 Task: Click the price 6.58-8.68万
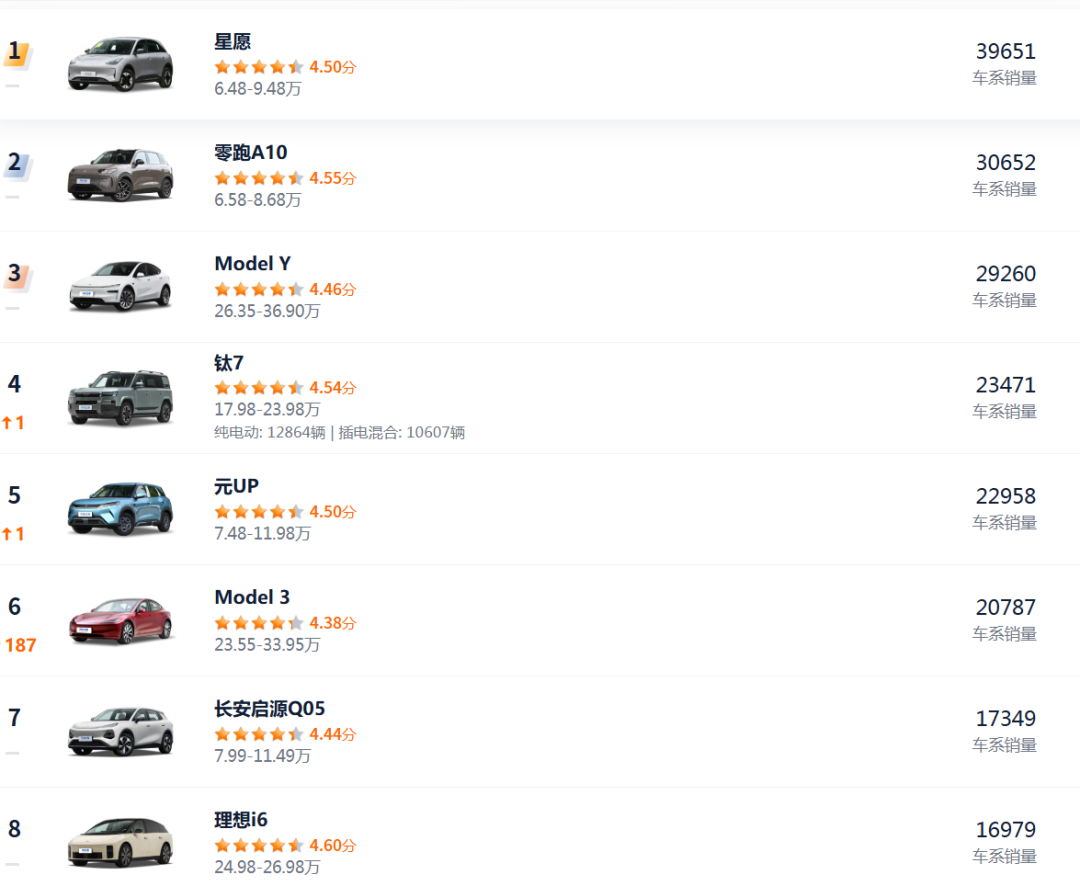[258, 200]
